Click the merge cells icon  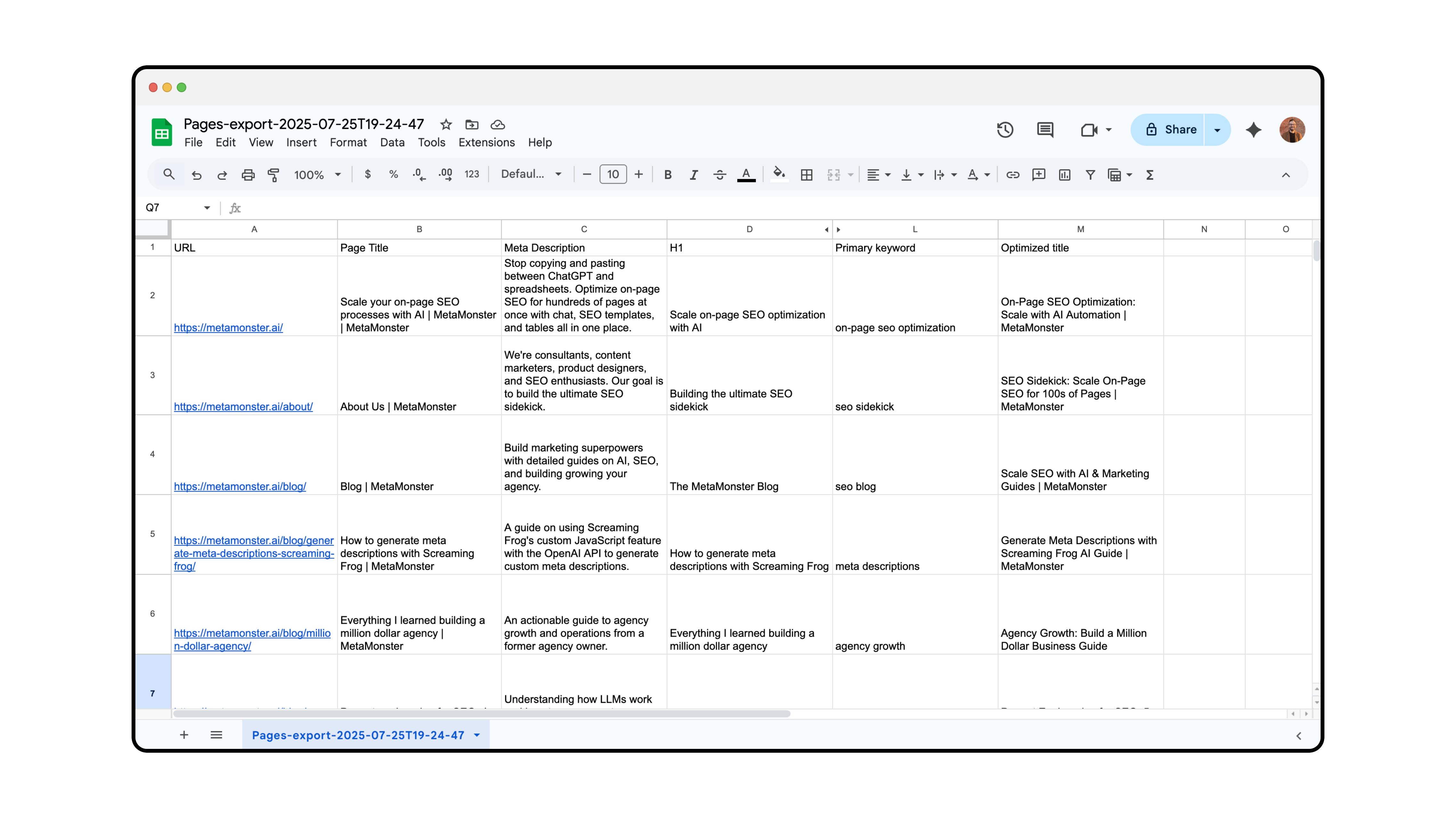[x=833, y=175]
